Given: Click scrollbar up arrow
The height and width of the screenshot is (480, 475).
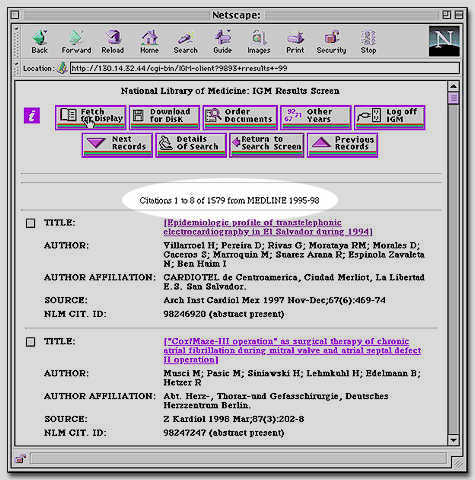Looking at the screenshot, I should [453, 86].
